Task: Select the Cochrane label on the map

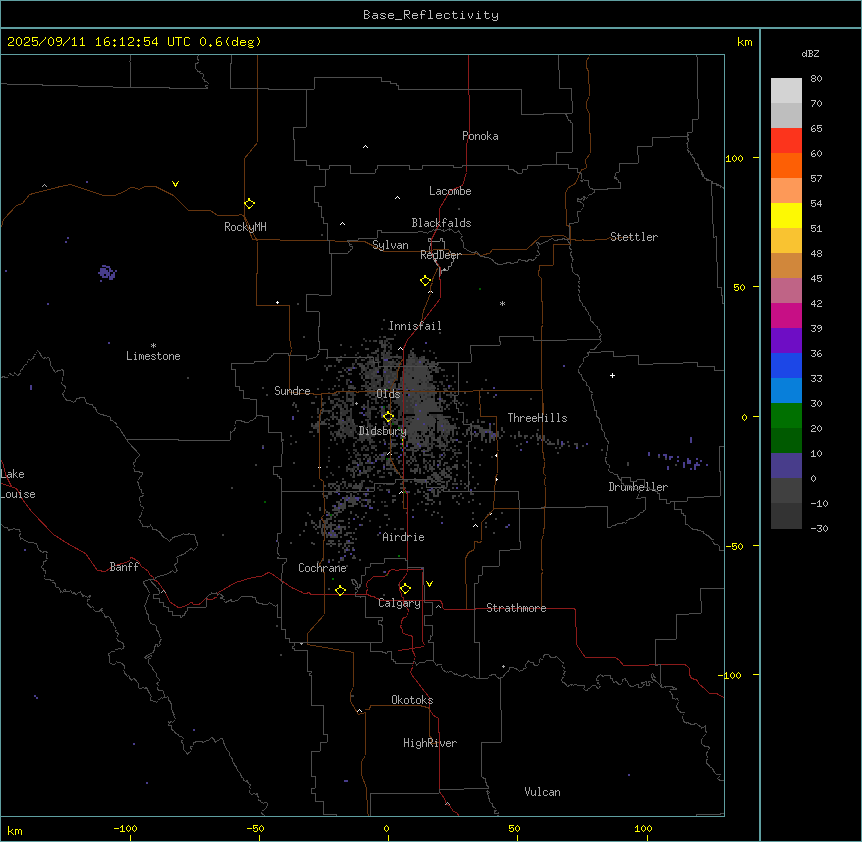Action: (322, 568)
